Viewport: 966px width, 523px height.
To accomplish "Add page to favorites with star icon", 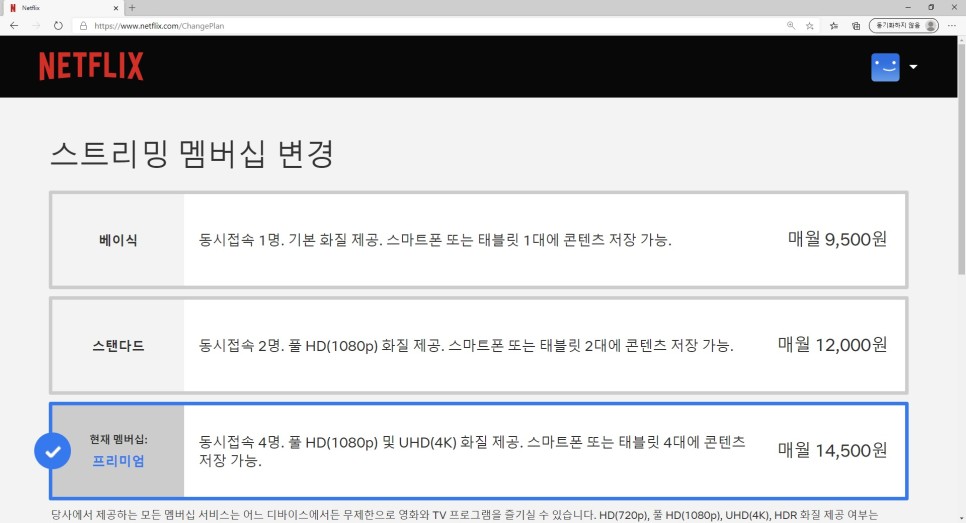I will coord(810,26).
